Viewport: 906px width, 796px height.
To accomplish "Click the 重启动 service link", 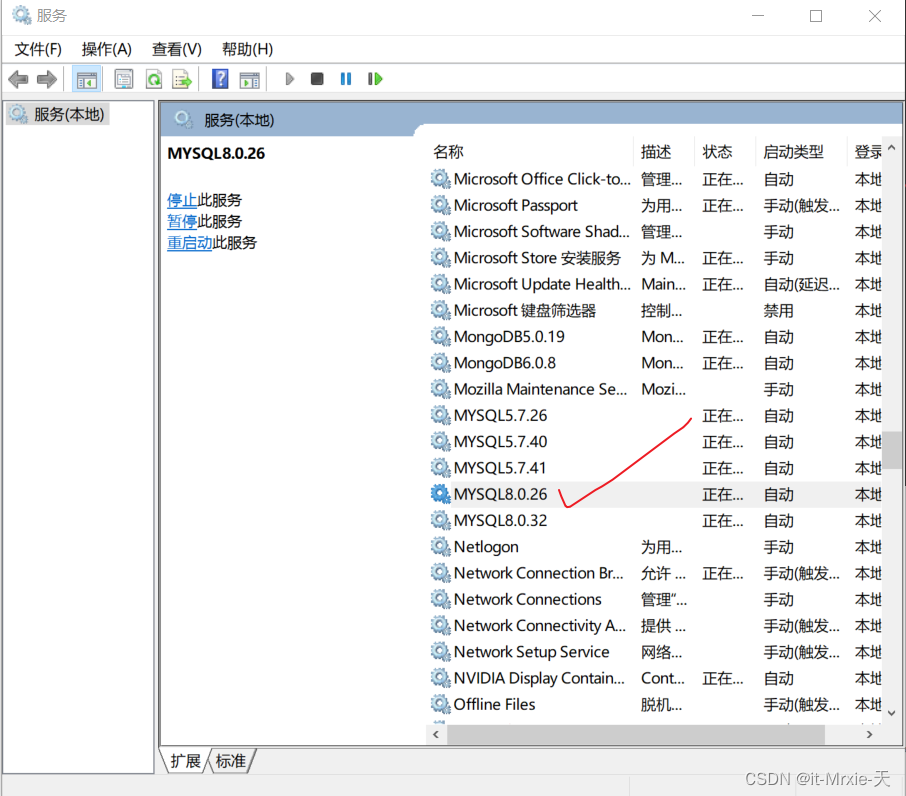I will coord(190,243).
